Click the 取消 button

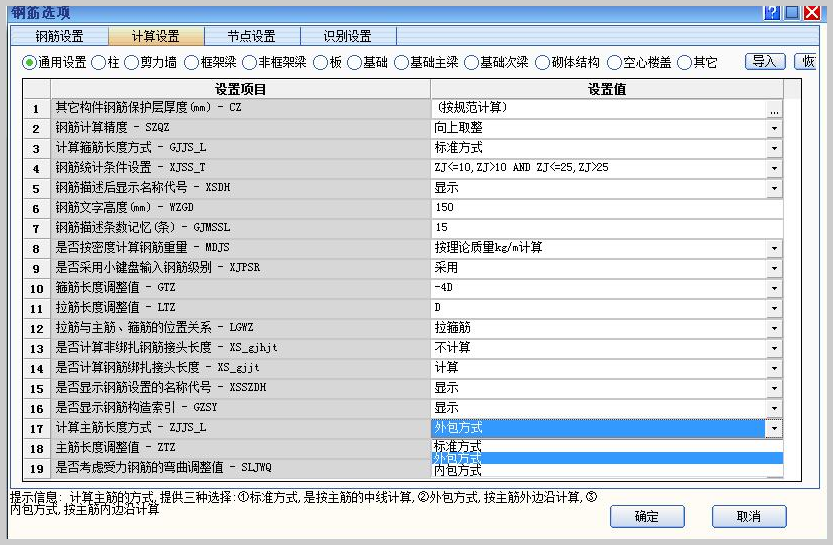748,516
